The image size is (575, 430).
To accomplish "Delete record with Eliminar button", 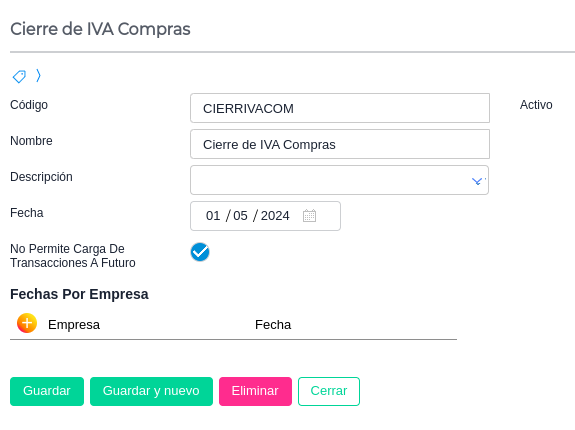I will [x=255, y=391].
